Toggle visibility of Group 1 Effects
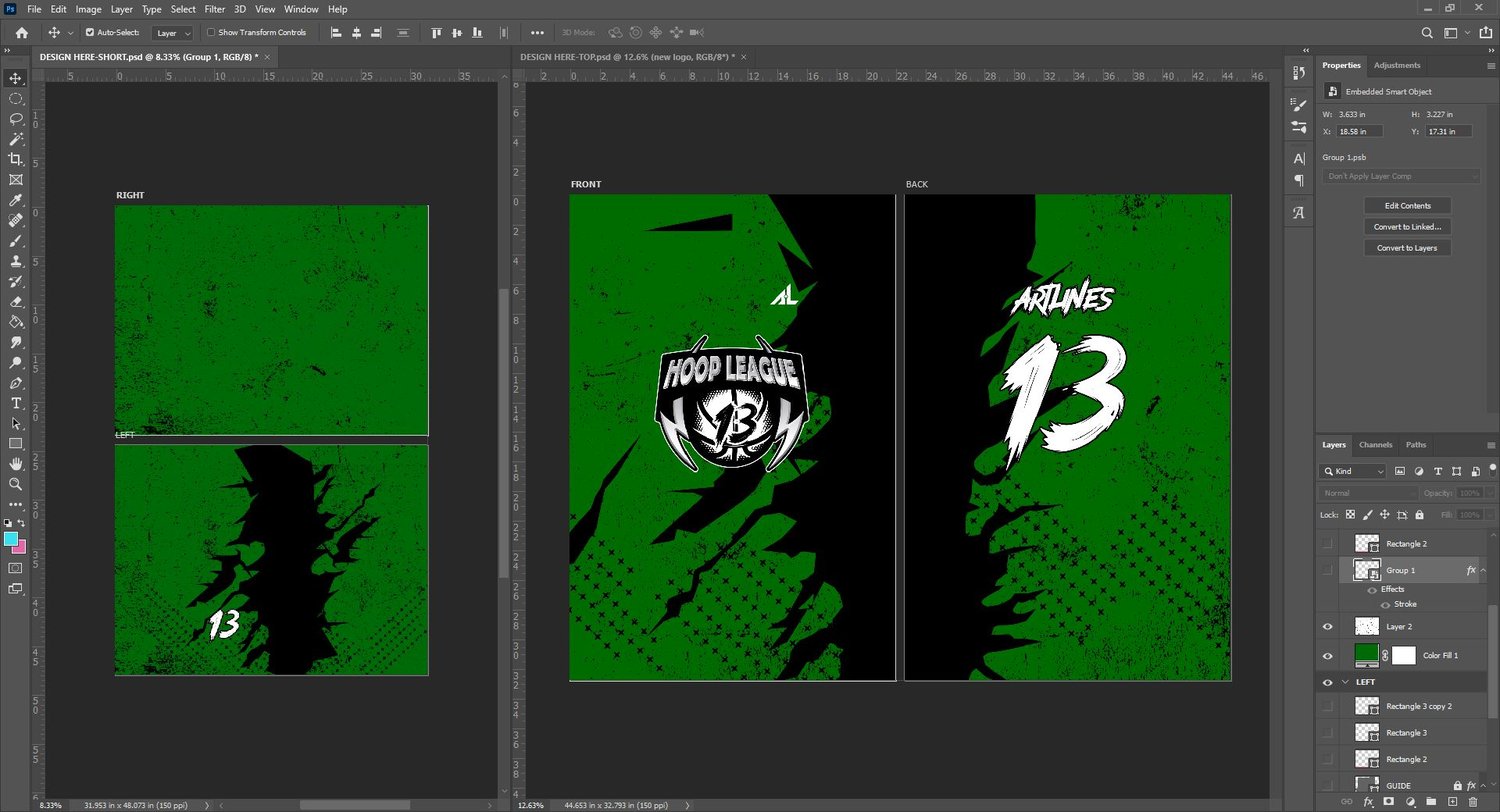1500x812 pixels. point(1372,590)
